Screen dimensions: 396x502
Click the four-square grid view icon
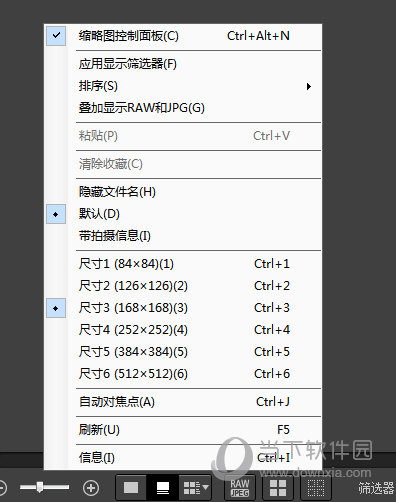point(278,488)
